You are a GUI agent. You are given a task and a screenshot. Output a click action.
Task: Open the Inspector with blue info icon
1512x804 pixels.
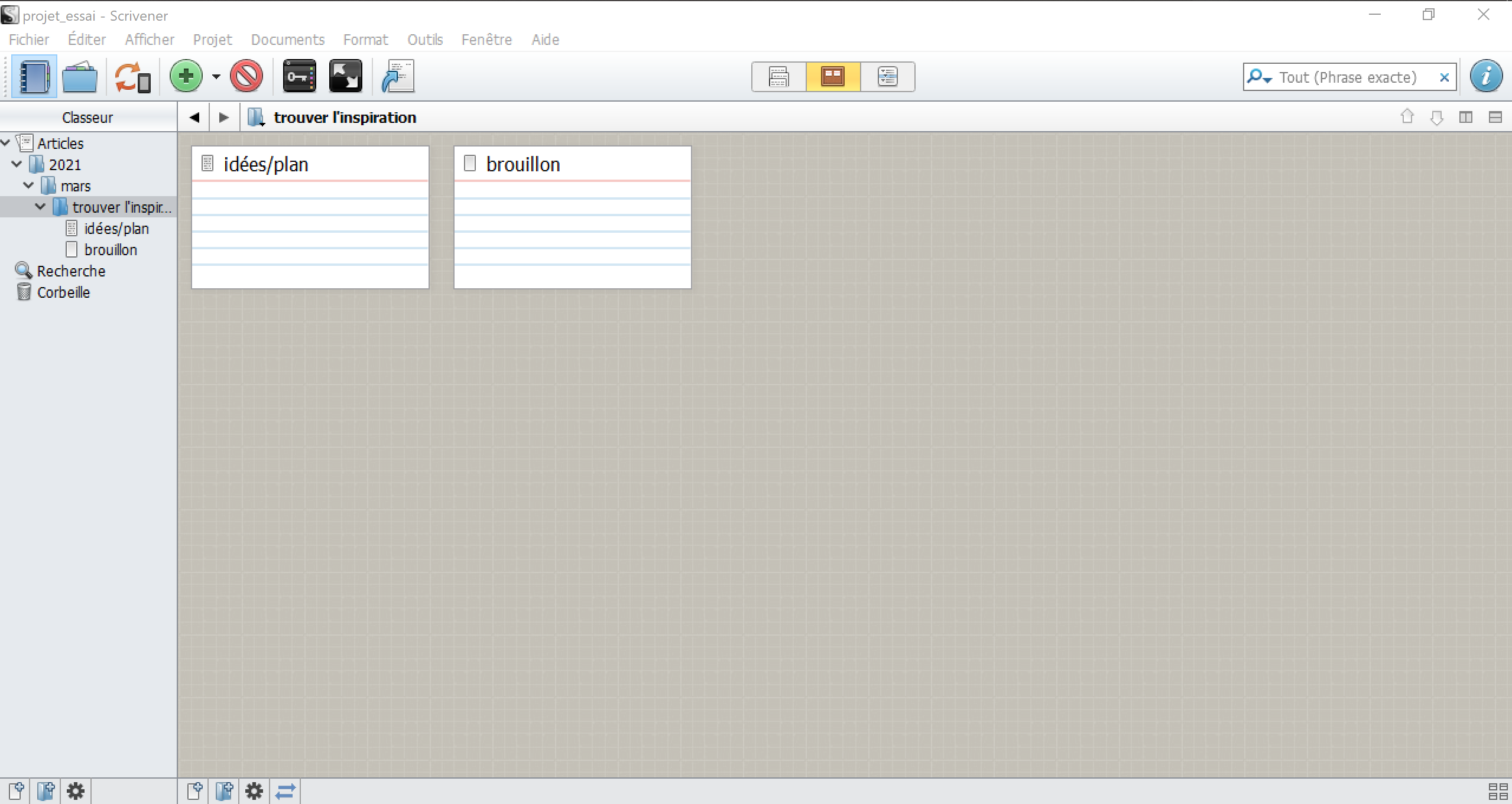(1486, 76)
